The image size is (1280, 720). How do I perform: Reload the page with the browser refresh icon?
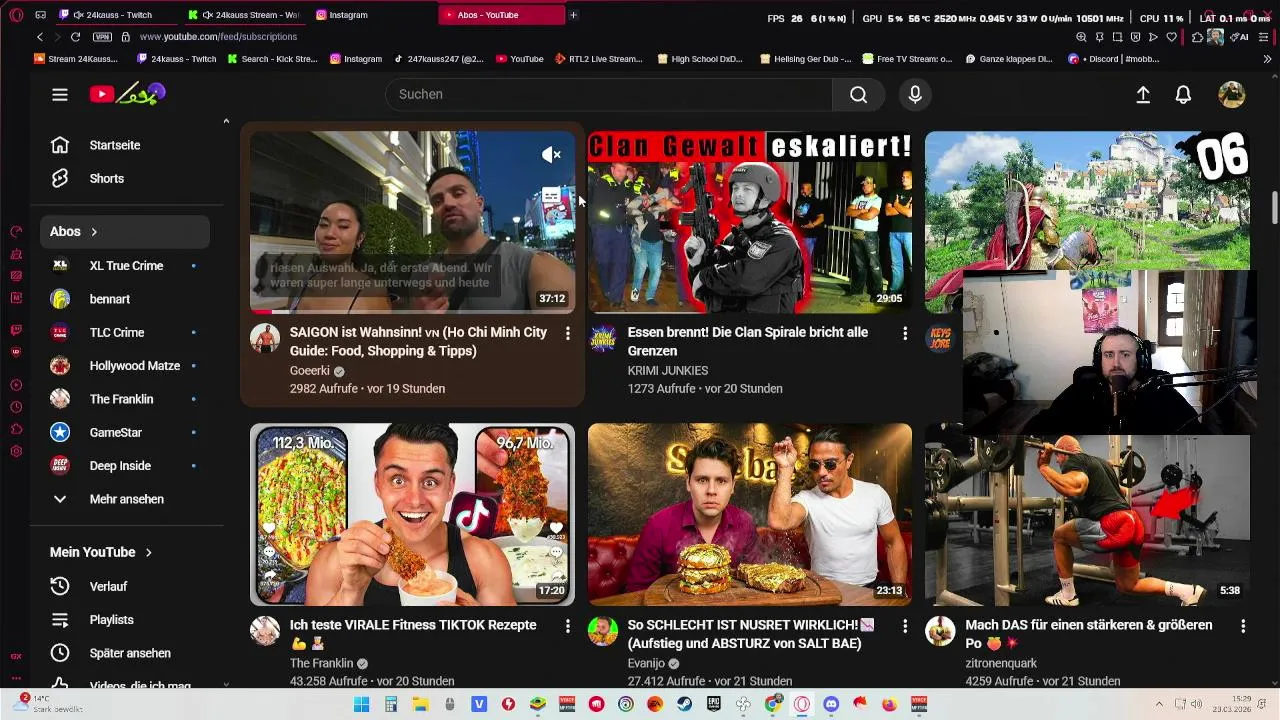[x=75, y=37]
